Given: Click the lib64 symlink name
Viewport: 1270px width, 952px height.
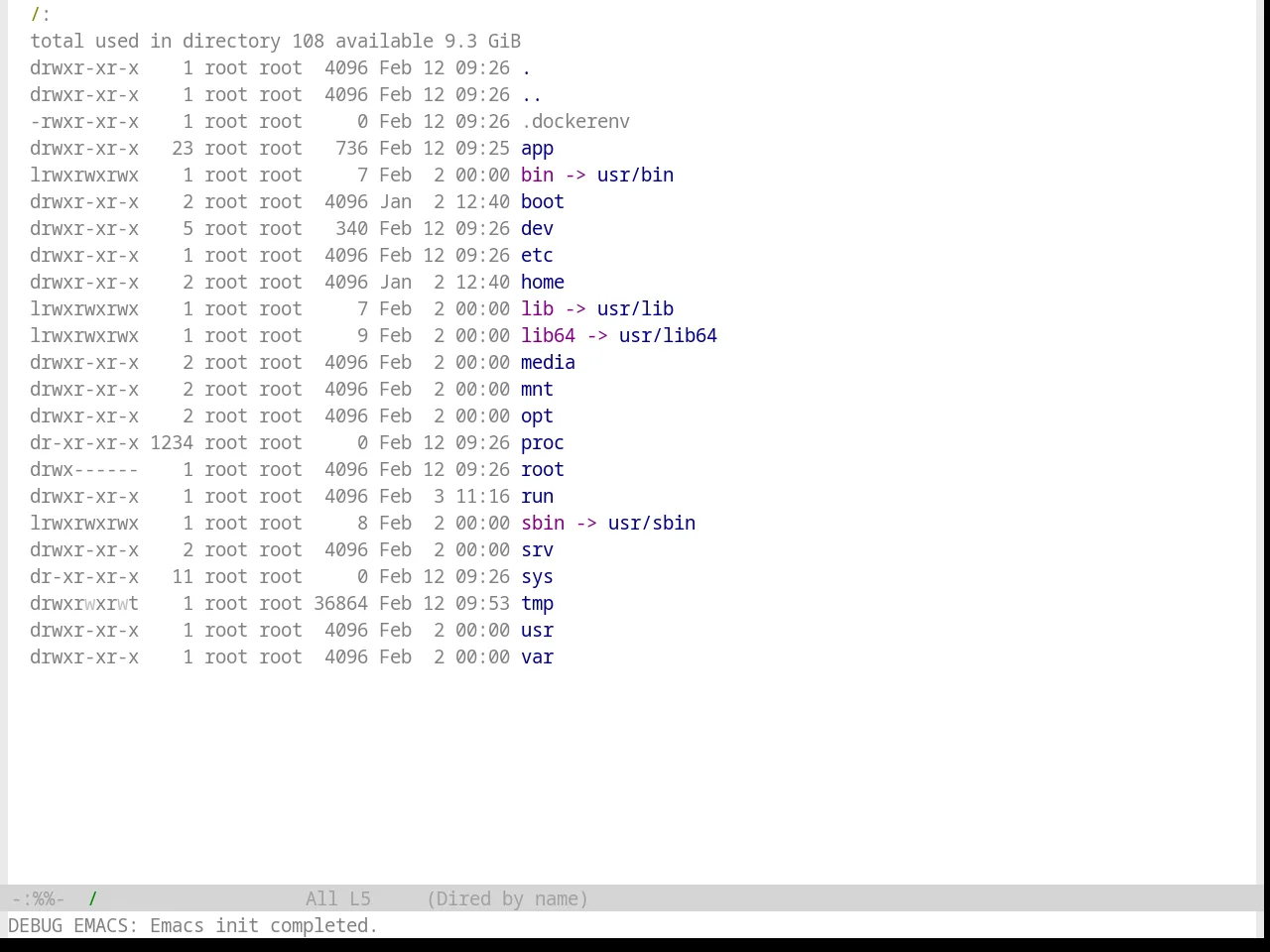Looking at the screenshot, I should [548, 336].
